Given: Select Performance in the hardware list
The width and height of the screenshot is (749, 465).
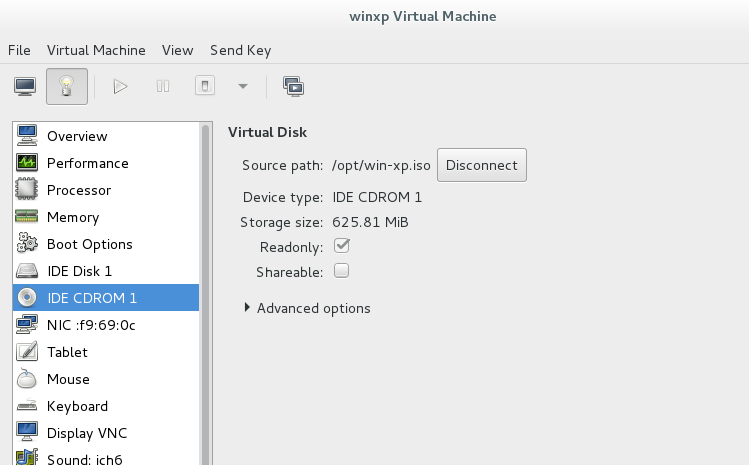Looking at the screenshot, I should 87,163.
